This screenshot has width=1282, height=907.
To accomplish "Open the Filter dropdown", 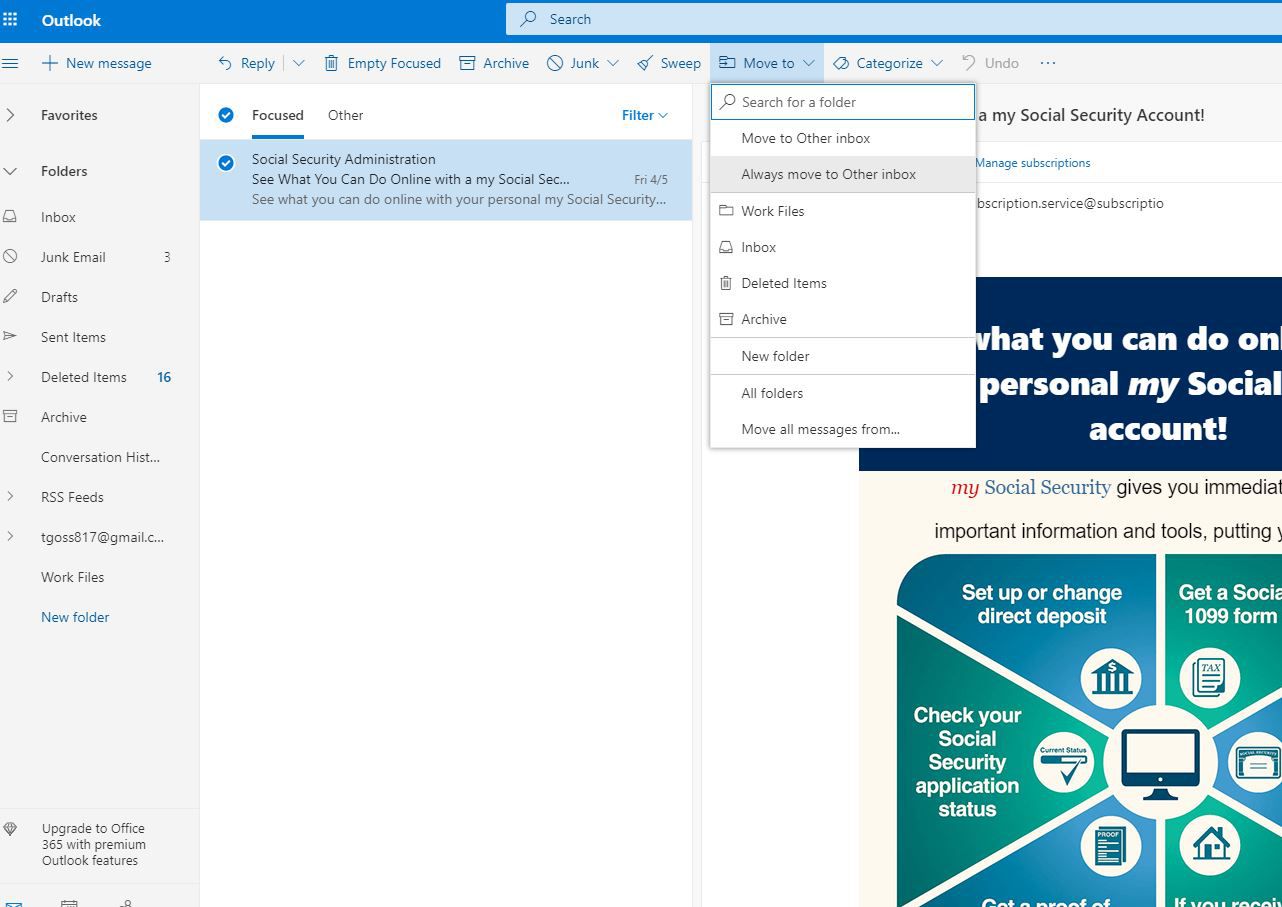I will point(644,115).
